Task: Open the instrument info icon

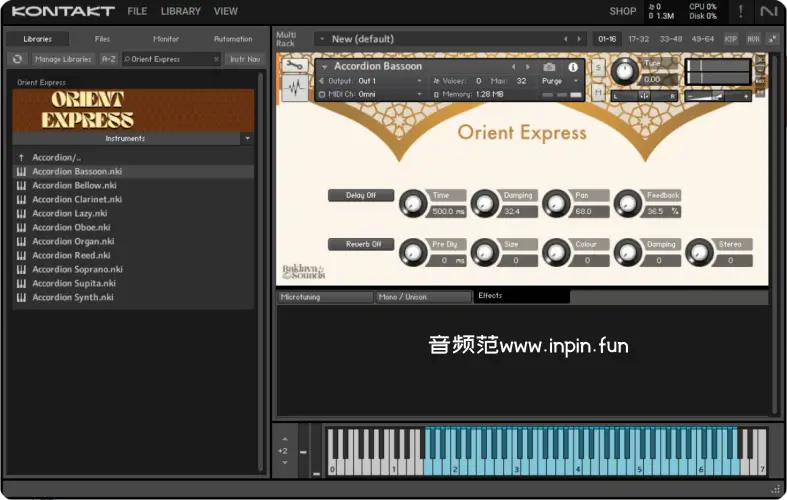Action: click(573, 67)
